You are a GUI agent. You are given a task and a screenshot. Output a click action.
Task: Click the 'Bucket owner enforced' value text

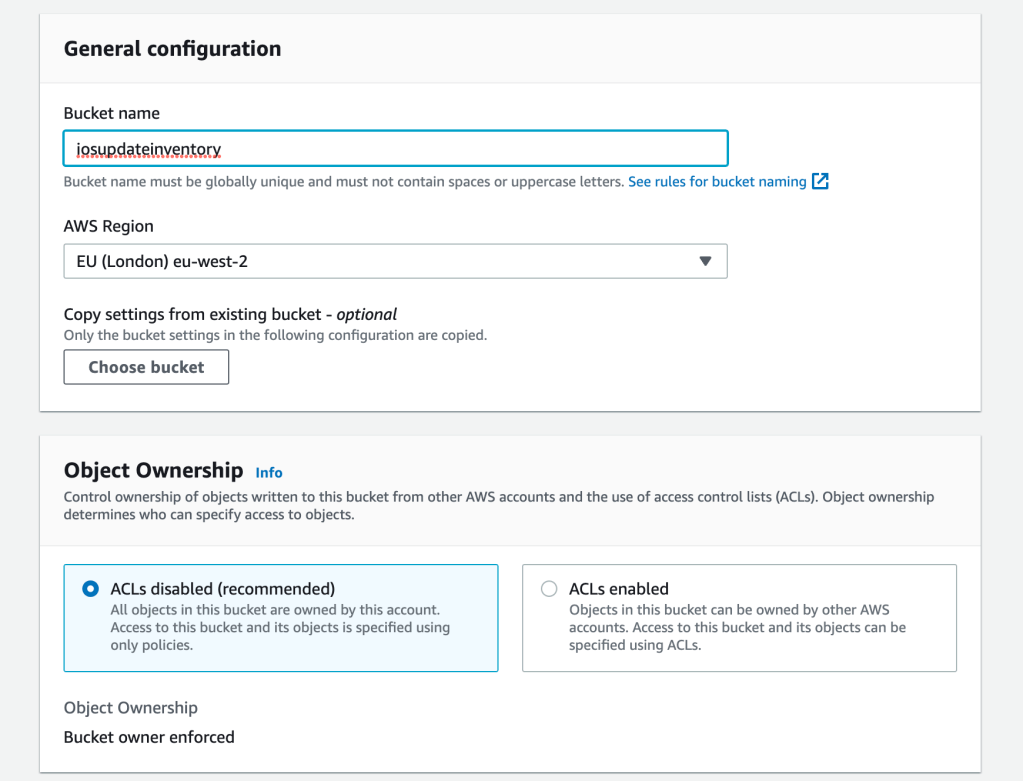coord(149,737)
